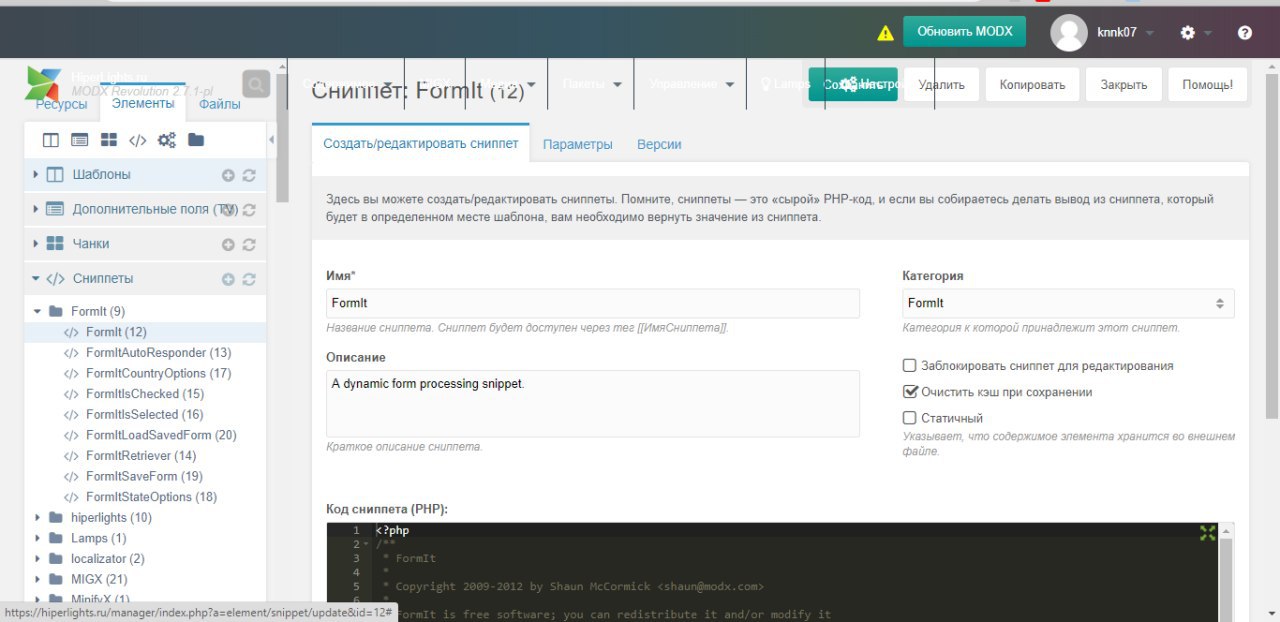
Task: Open the Управление menu
Action: tap(690, 84)
